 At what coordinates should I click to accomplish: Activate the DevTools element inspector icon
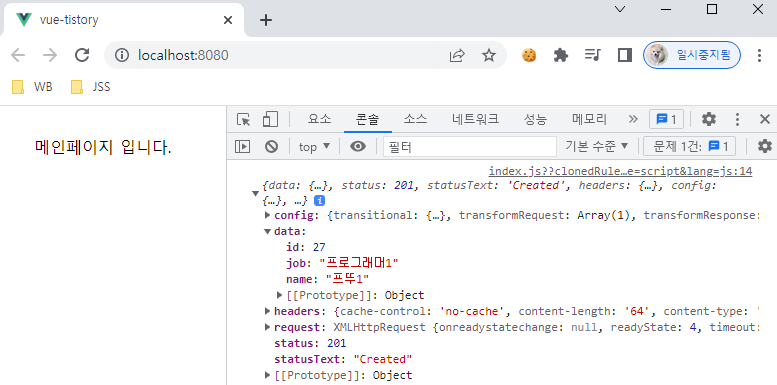point(243,119)
